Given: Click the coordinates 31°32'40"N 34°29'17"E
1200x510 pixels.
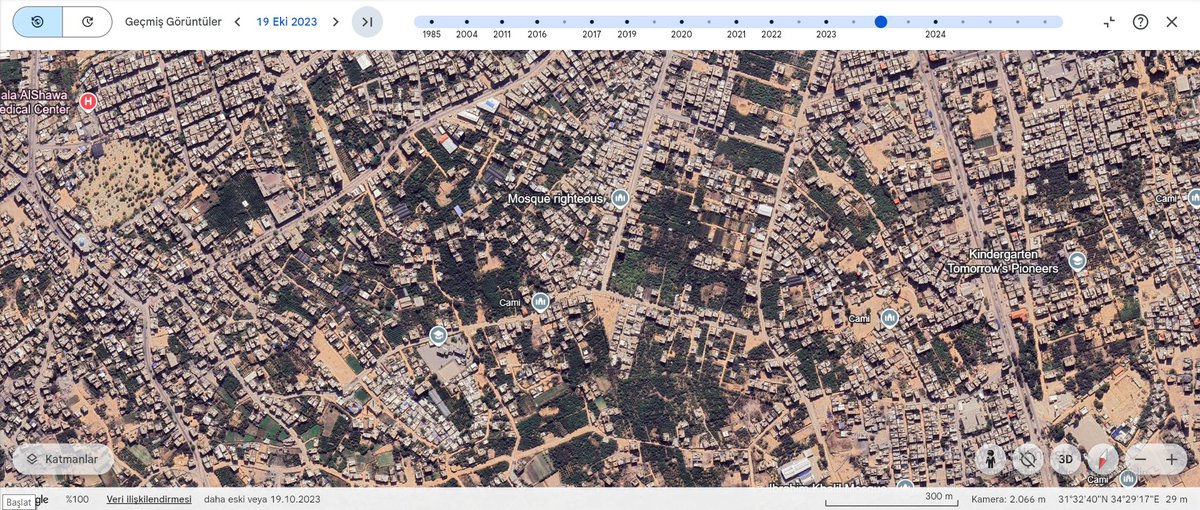Looking at the screenshot, I should (1108, 499).
